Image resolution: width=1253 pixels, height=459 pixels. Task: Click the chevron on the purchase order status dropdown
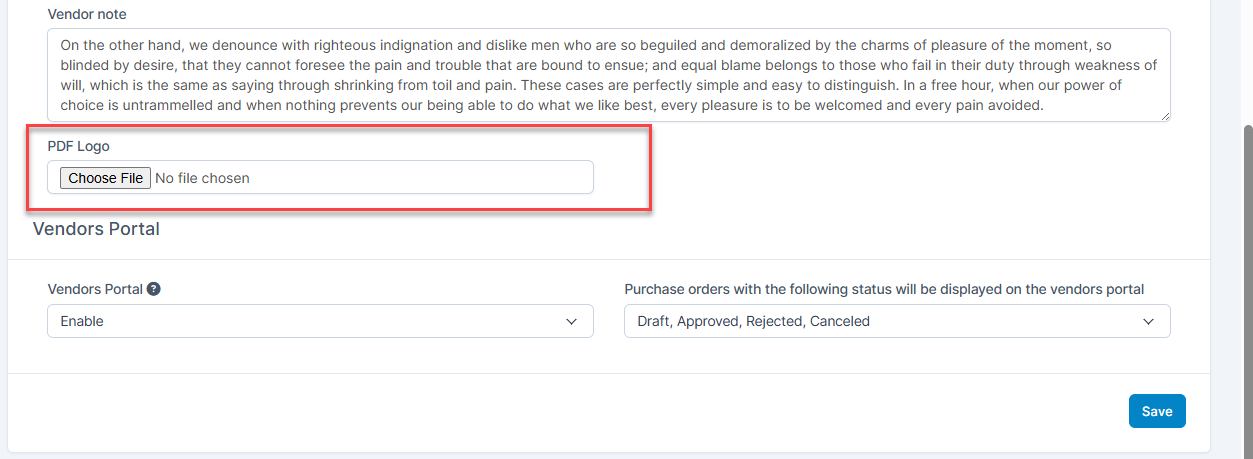pyautogui.click(x=1148, y=322)
